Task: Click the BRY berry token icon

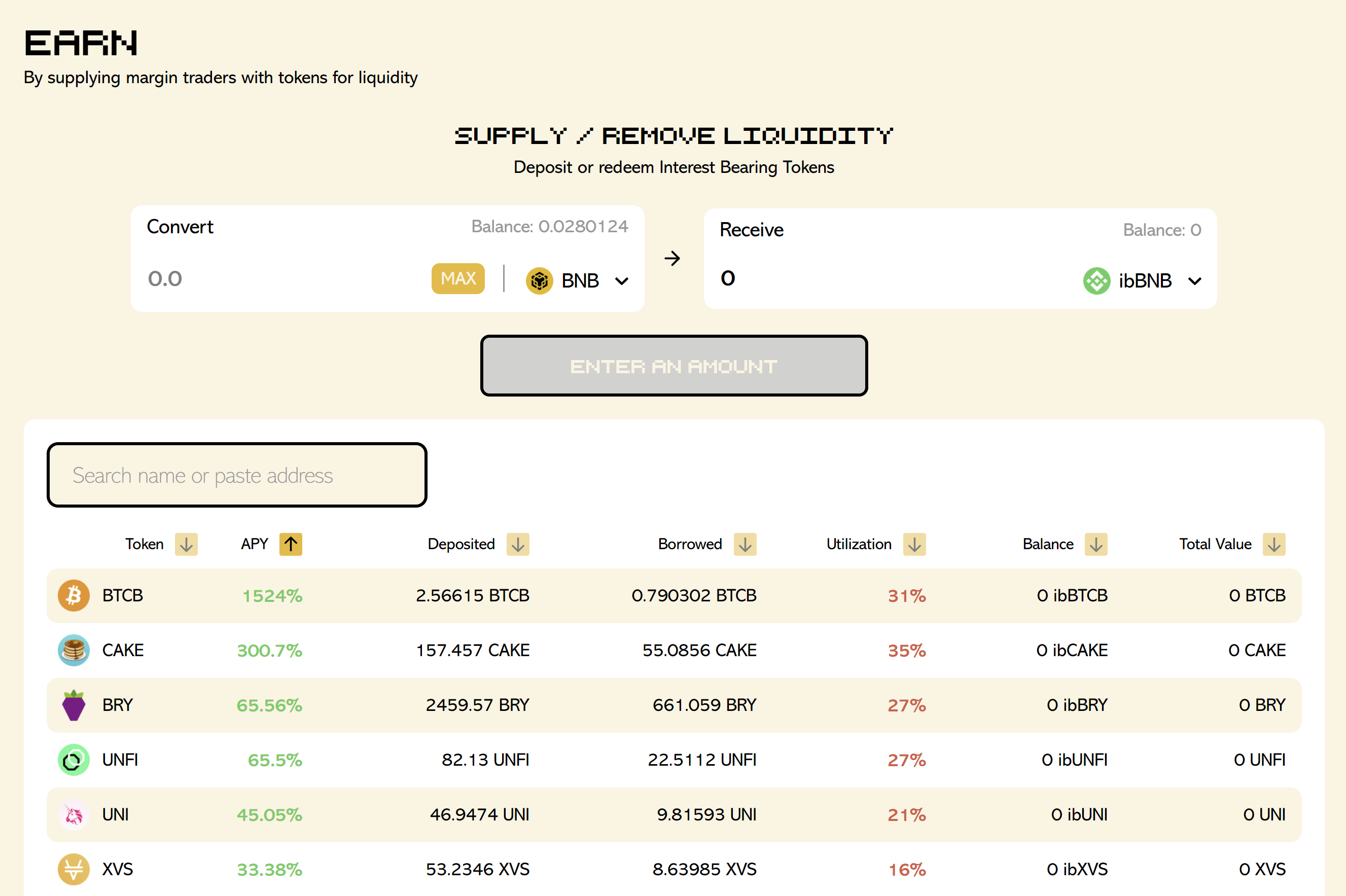Action: [x=74, y=705]
